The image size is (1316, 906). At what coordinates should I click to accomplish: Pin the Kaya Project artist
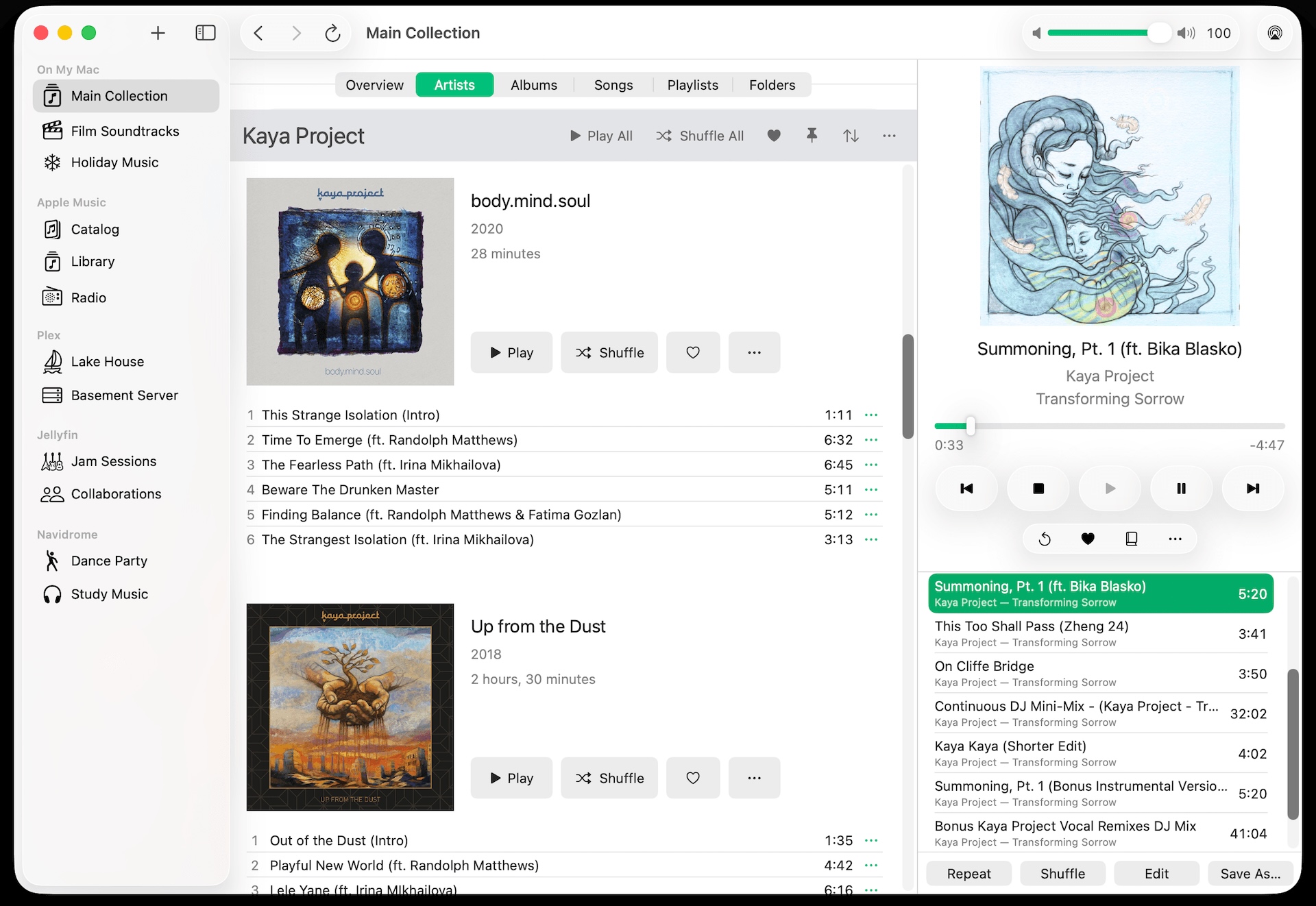pyautogui.click(x=812, y=136)
